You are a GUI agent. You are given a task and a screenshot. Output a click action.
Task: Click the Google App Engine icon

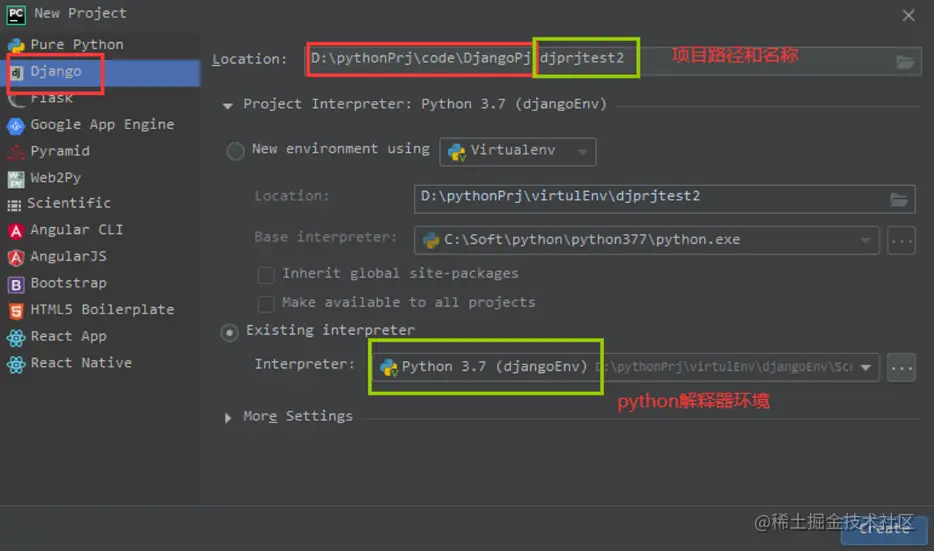(16, 126)
